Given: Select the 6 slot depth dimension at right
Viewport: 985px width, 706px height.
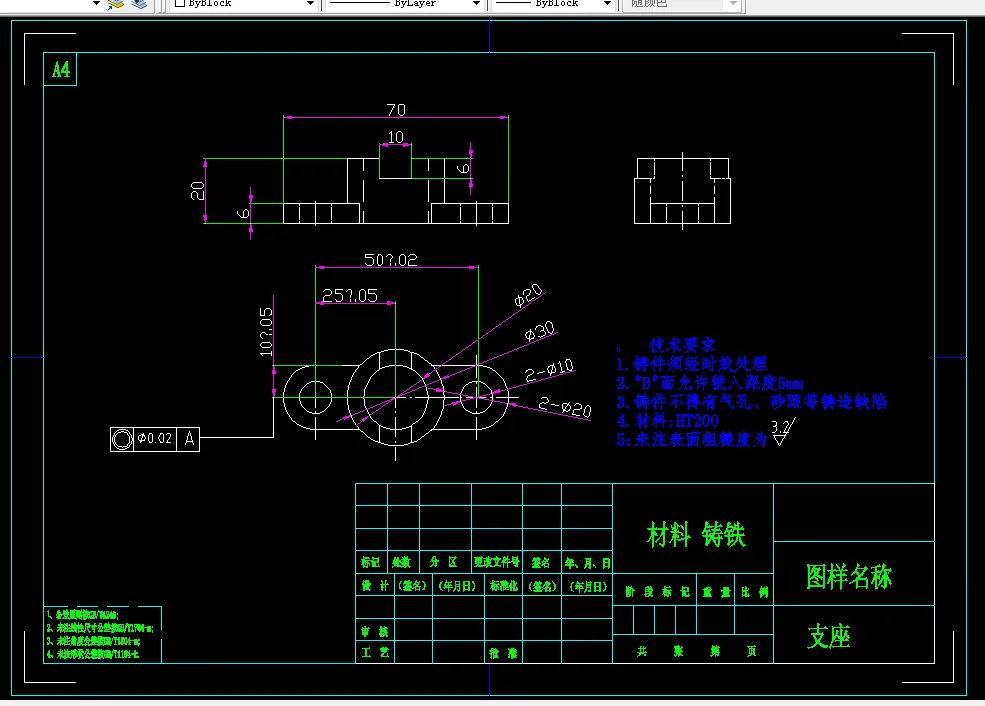Looking at the screenshot, I should click(463, 168).
